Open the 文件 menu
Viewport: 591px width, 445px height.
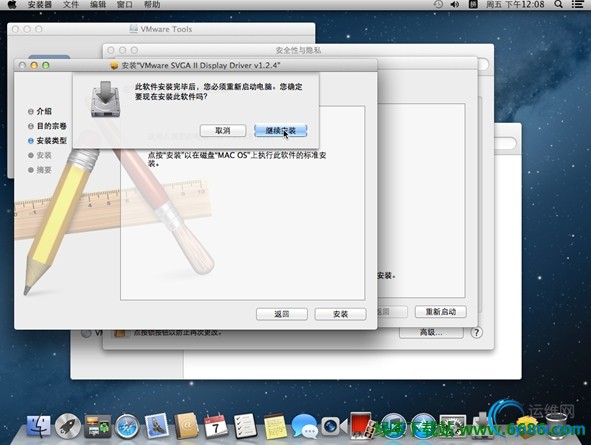click(x=70, y=5)
